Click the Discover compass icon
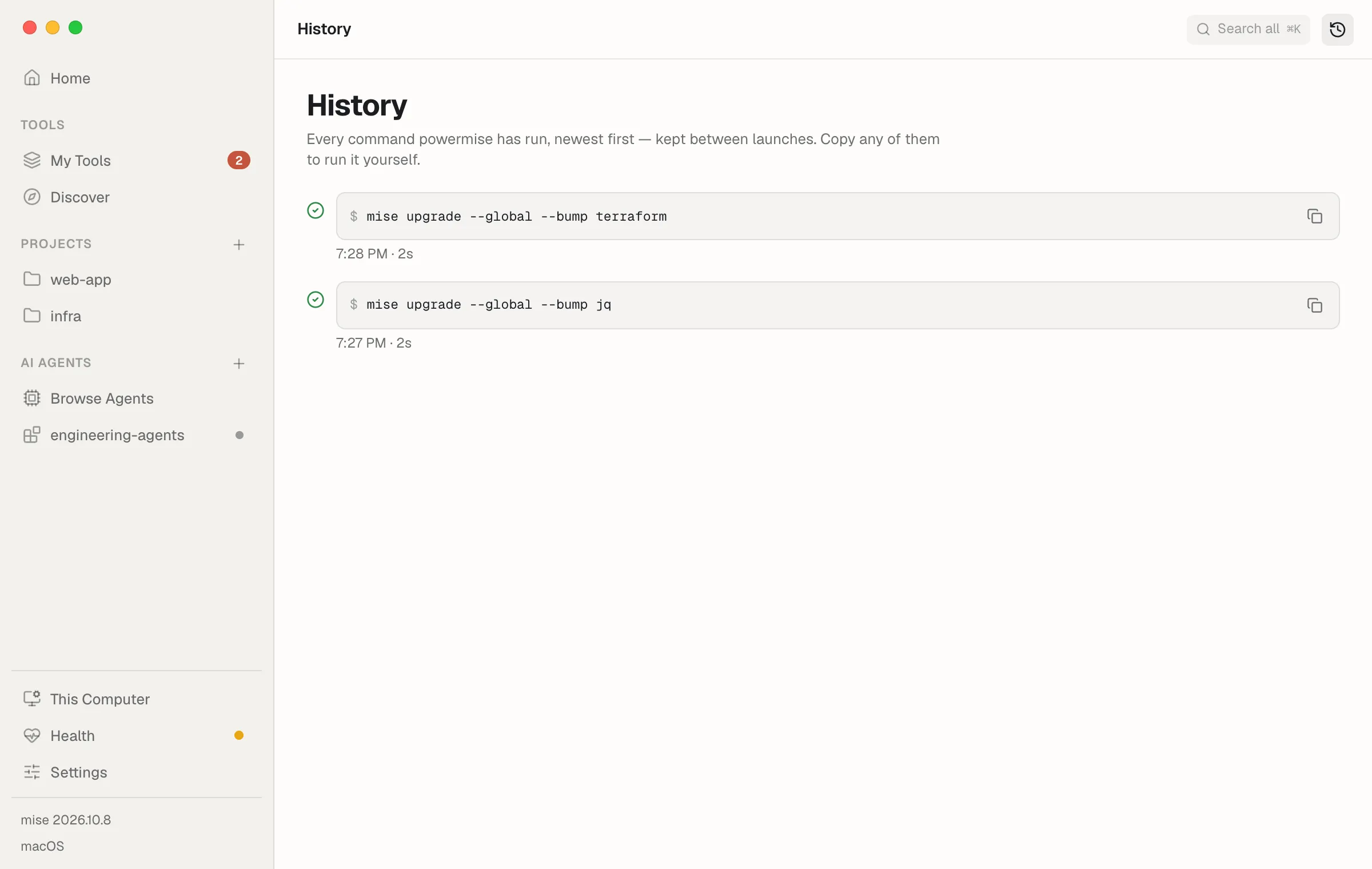The height and width of the screenshot is (869, 1372). coord(32,197)
